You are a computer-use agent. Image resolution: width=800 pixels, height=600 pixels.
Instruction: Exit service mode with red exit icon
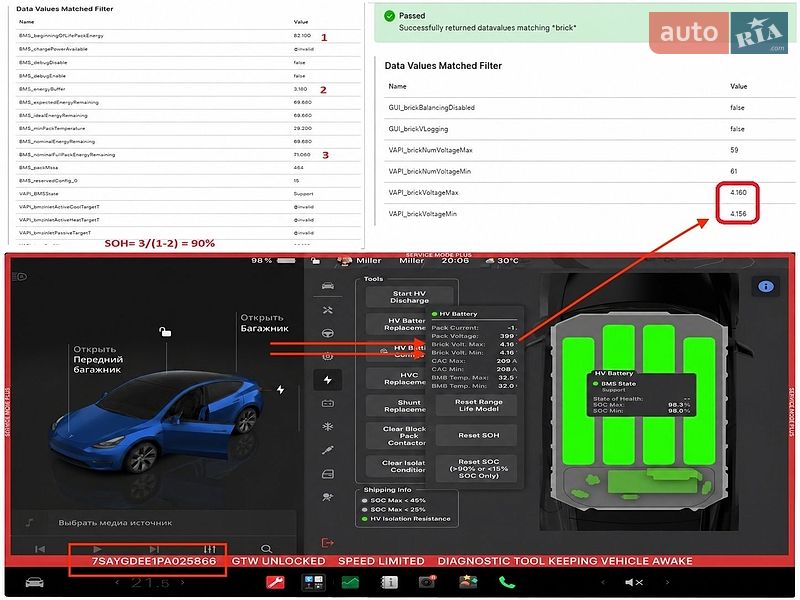[328, 543]
